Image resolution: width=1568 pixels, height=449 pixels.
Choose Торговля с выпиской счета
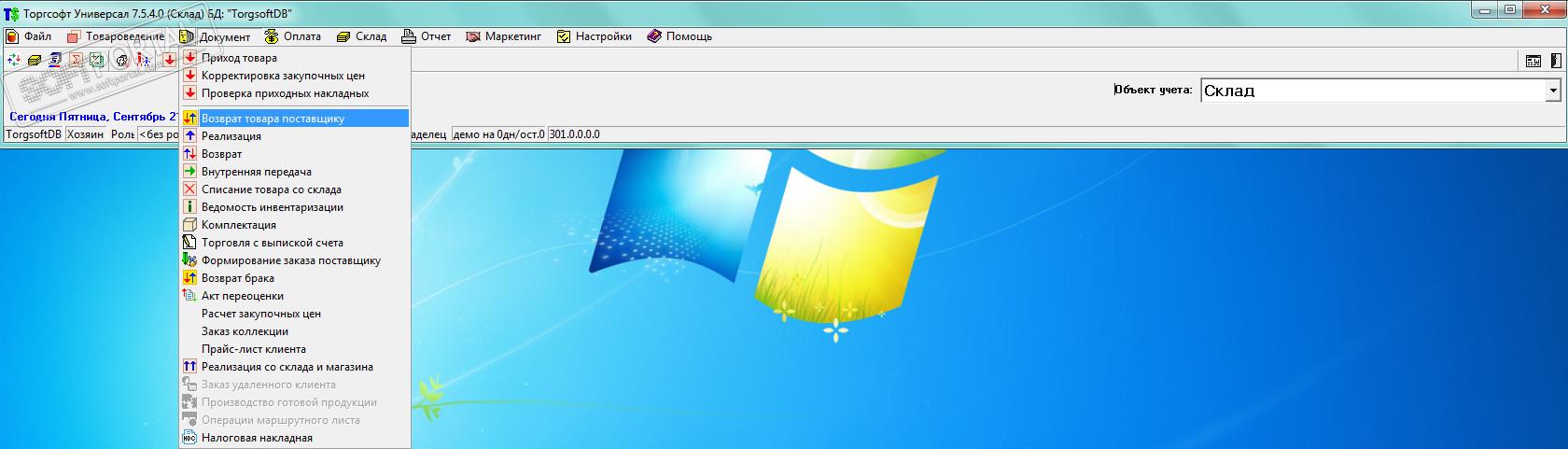pos(295,243)
